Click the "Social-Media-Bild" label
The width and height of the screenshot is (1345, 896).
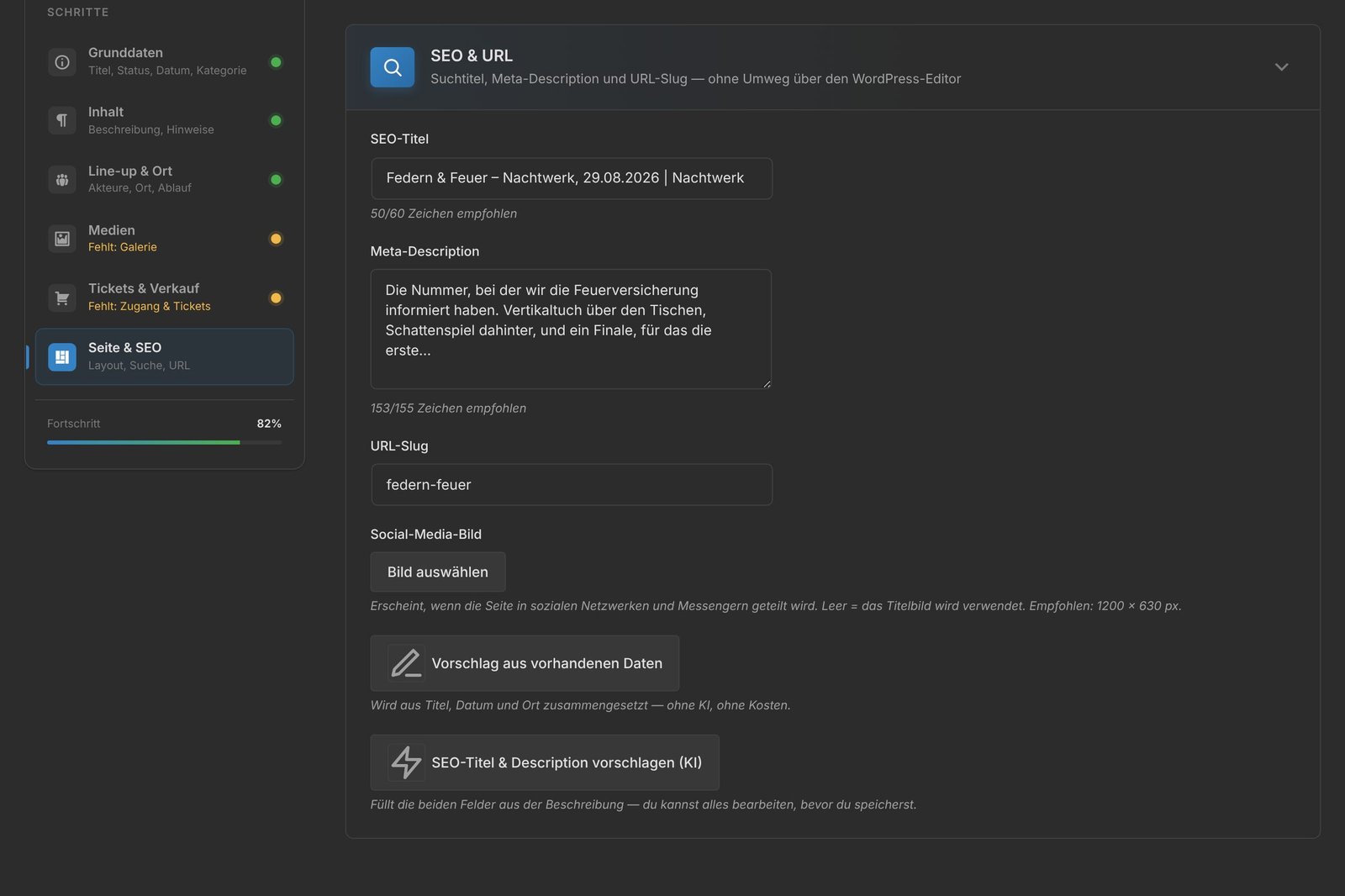[426, 535]
